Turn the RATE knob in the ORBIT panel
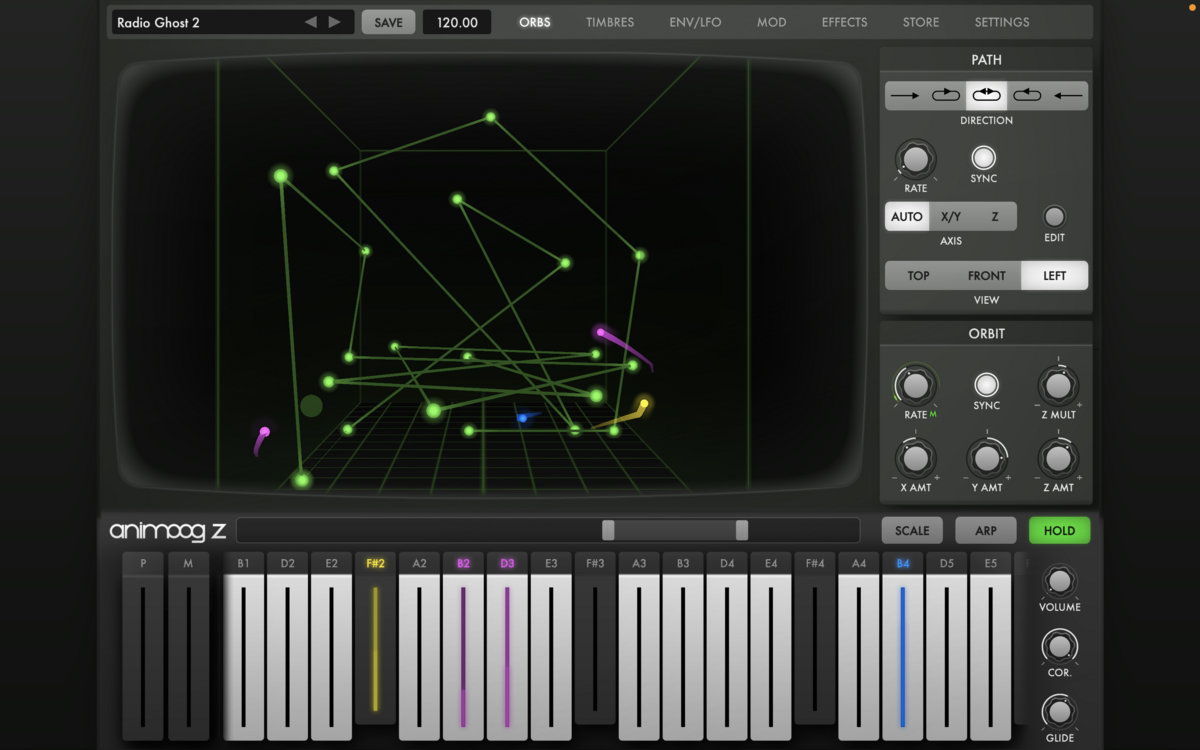This screenshot has width=1200, height=750. pyautogui.click(x=914, y=385)
